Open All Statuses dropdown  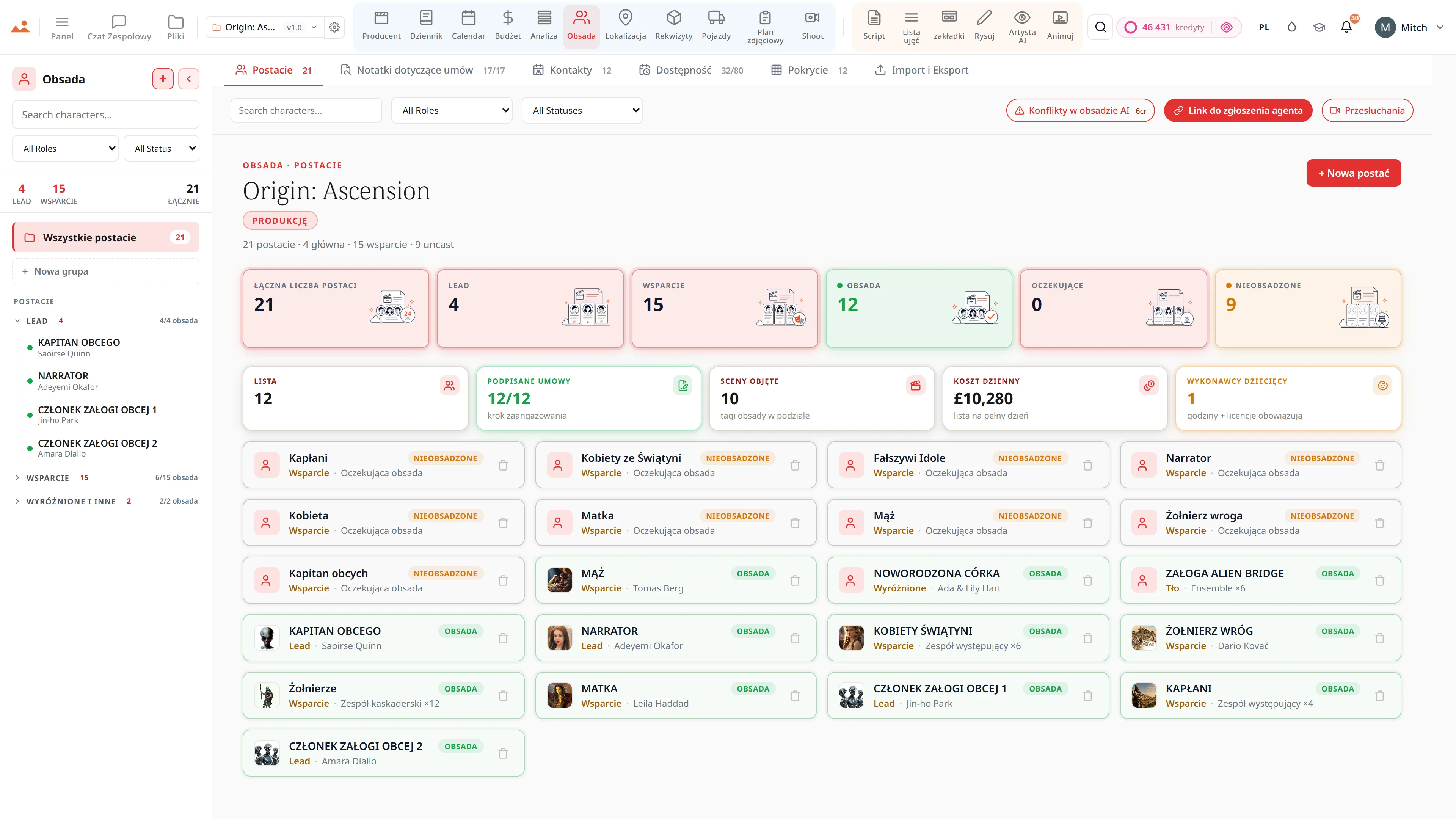tap(582, 110)
